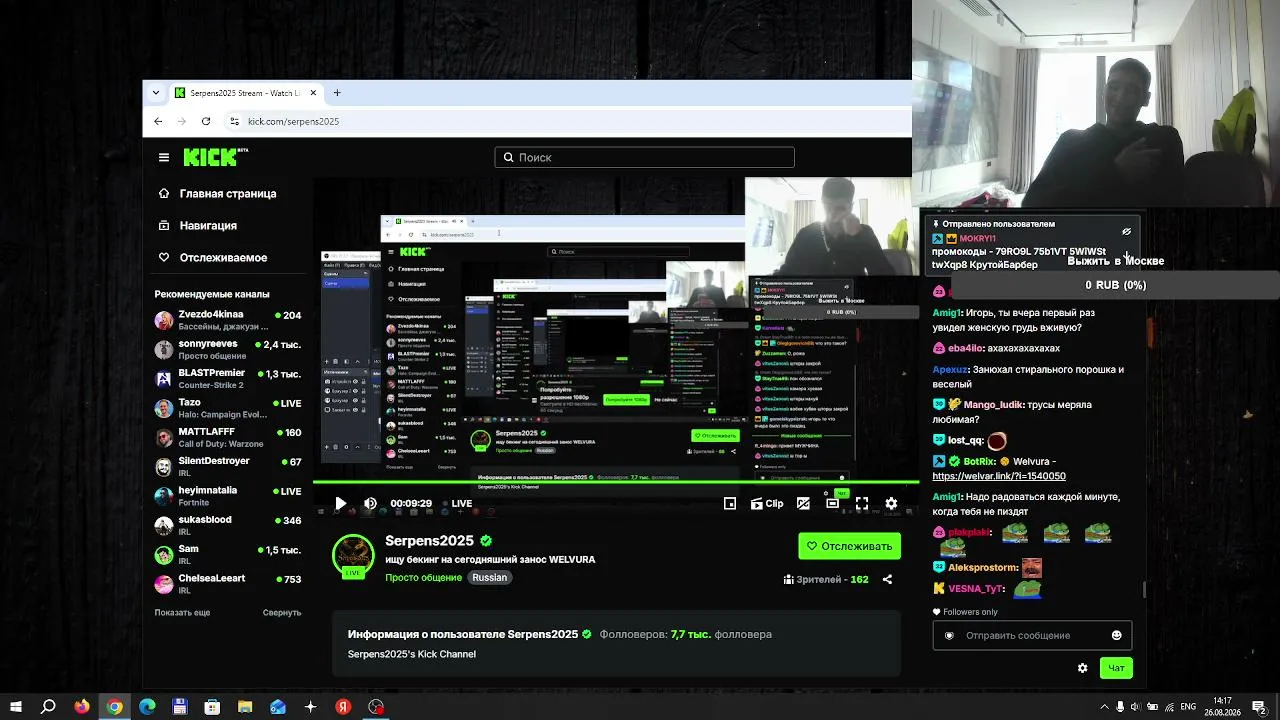Viewport: 1280px width, 720px height.
Task: Open MATTLAFFF recommended channel
Action: pos(228,437)
